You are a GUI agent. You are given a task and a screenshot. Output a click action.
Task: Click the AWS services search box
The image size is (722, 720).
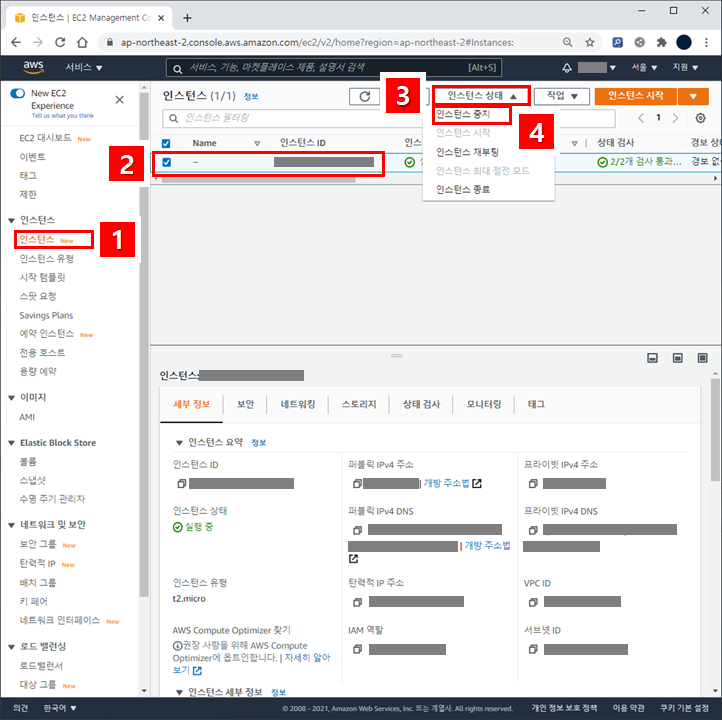click(334, 68)
